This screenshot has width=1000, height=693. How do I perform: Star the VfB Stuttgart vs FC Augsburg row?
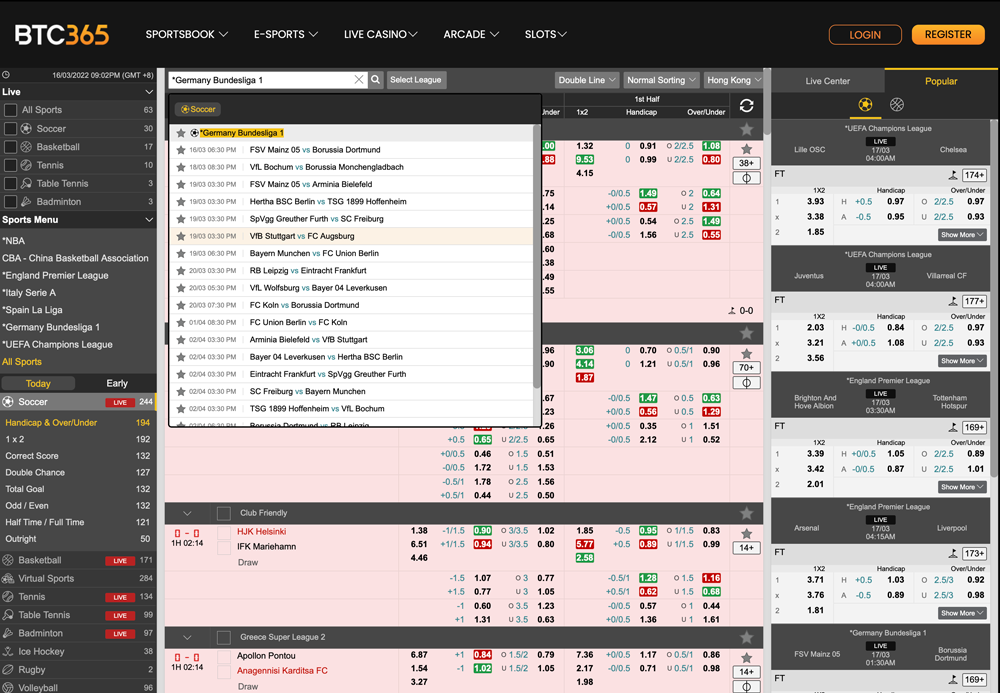181,236
